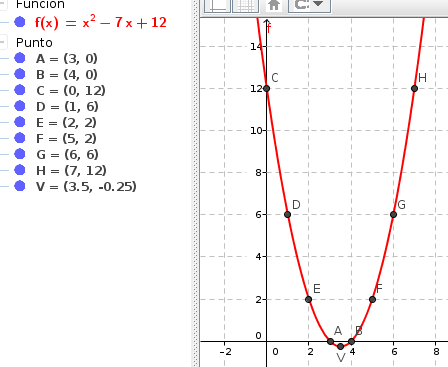This screenshot has height=367, width=448.
Task: Toggle the show axes button
Action: (x=217, y=6)
